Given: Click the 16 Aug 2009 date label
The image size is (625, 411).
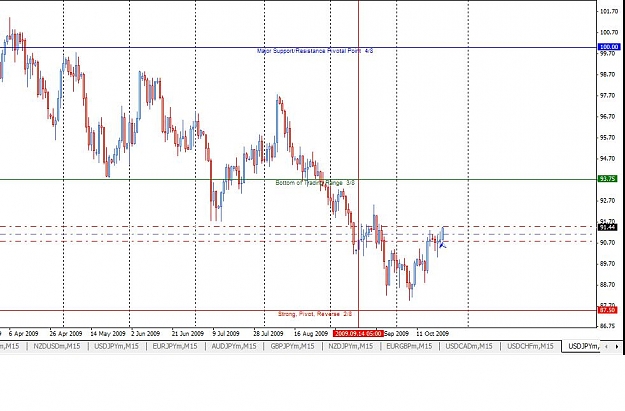Looking at the screenshot, I should 311,334.
